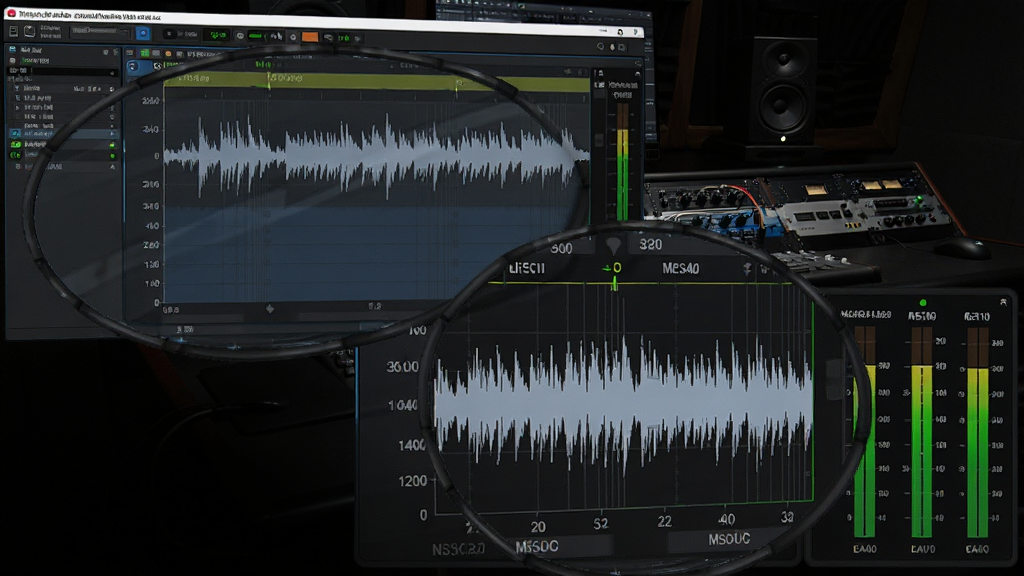Image resolution: width=1024 pixels, height=576 pixels.
Task: Click the EAU0 label under middle meter
Action: coord(923,550)
